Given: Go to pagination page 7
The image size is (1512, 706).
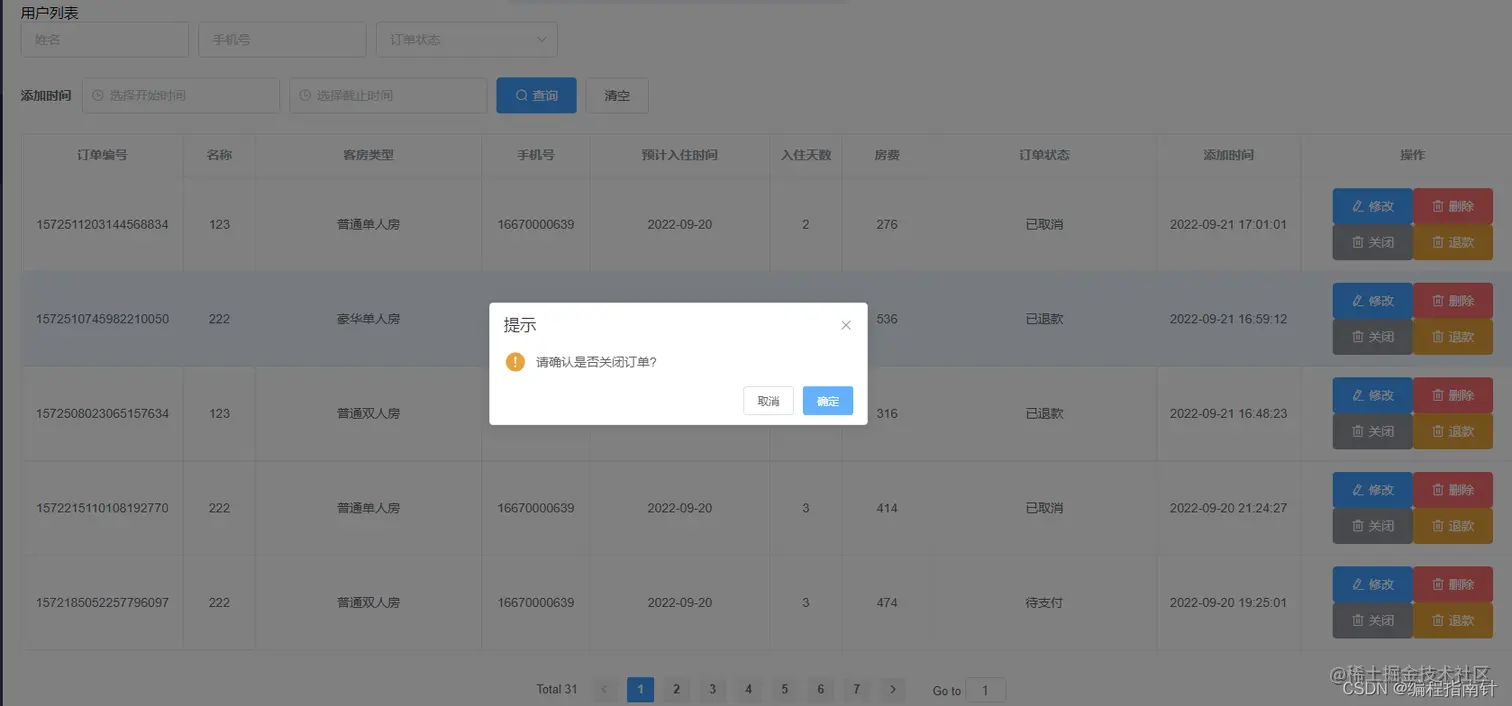Looking at the screenshot, I should (856, 689).
